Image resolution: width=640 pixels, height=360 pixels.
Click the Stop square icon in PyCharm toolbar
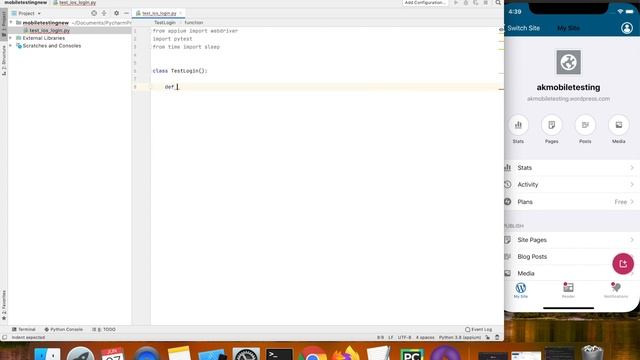486,2
